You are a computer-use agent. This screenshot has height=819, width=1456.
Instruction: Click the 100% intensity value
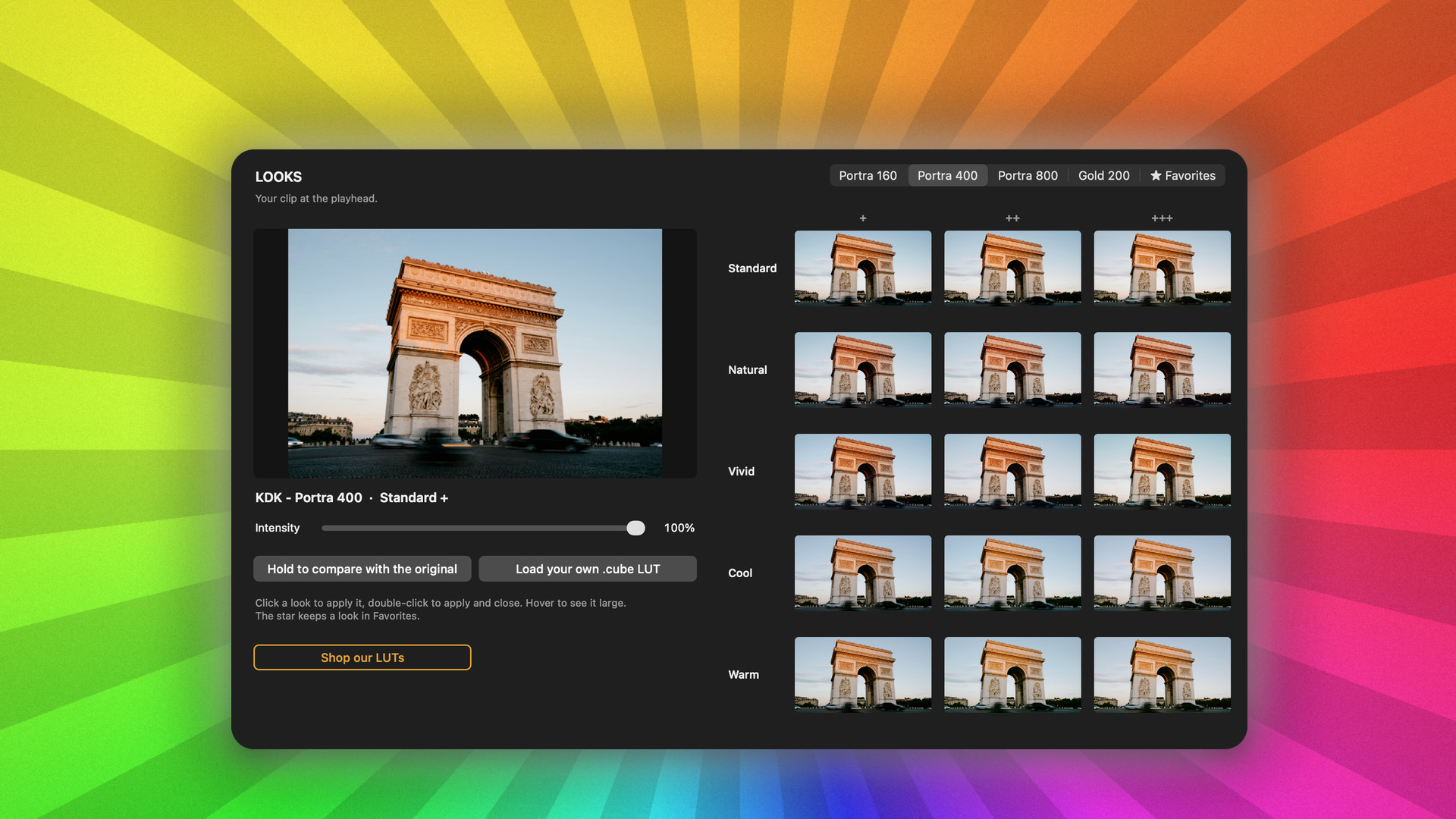[679, 528]
